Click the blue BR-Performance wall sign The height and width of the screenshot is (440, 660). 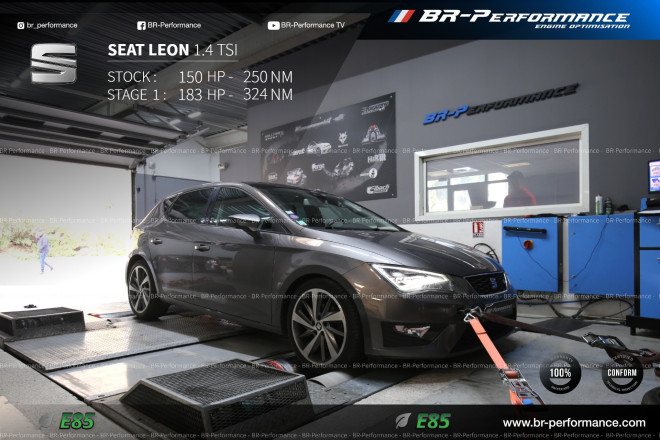[x=499, y=104]
